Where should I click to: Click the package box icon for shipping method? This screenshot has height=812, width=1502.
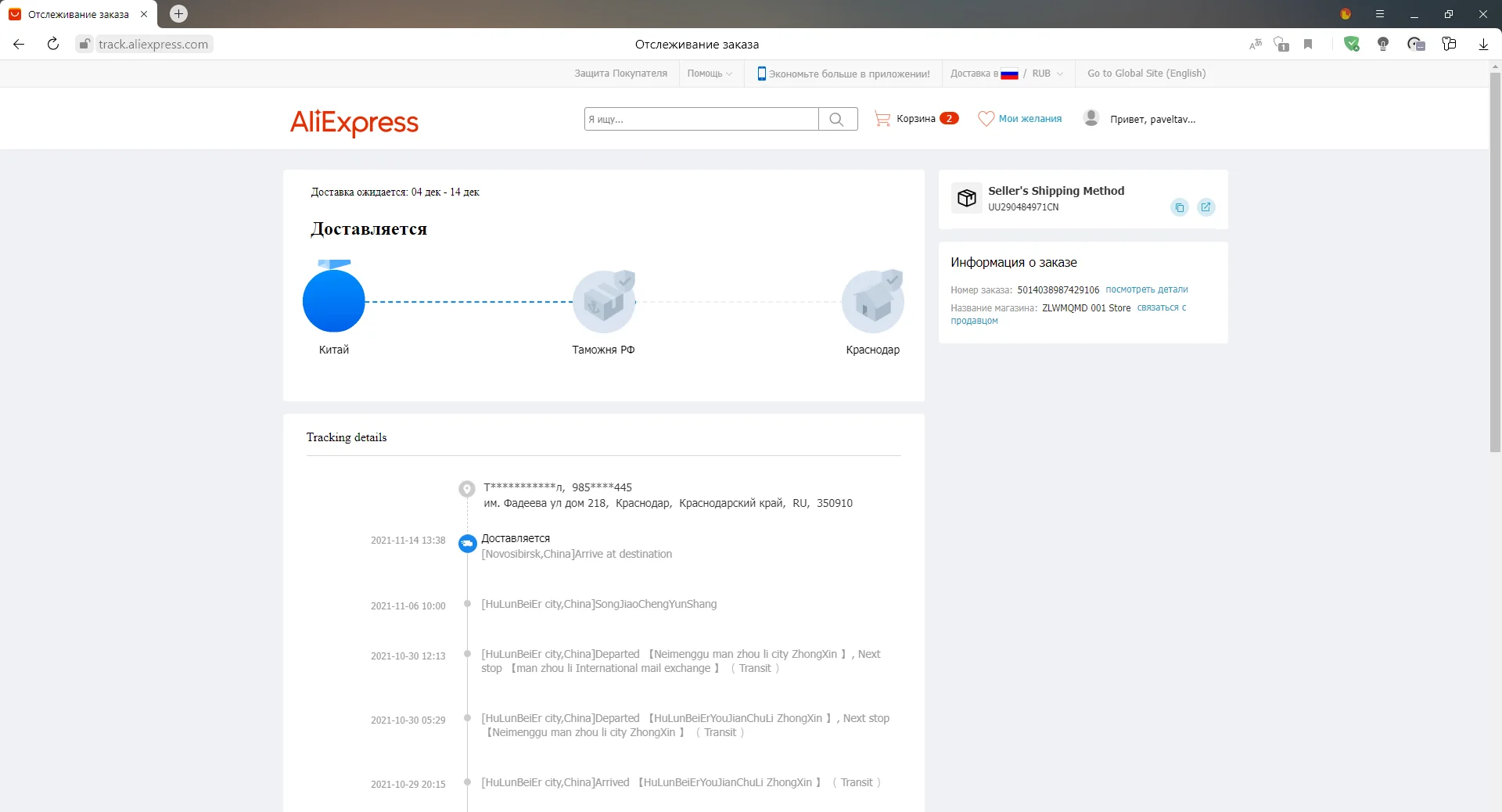(x=967, y=198)
